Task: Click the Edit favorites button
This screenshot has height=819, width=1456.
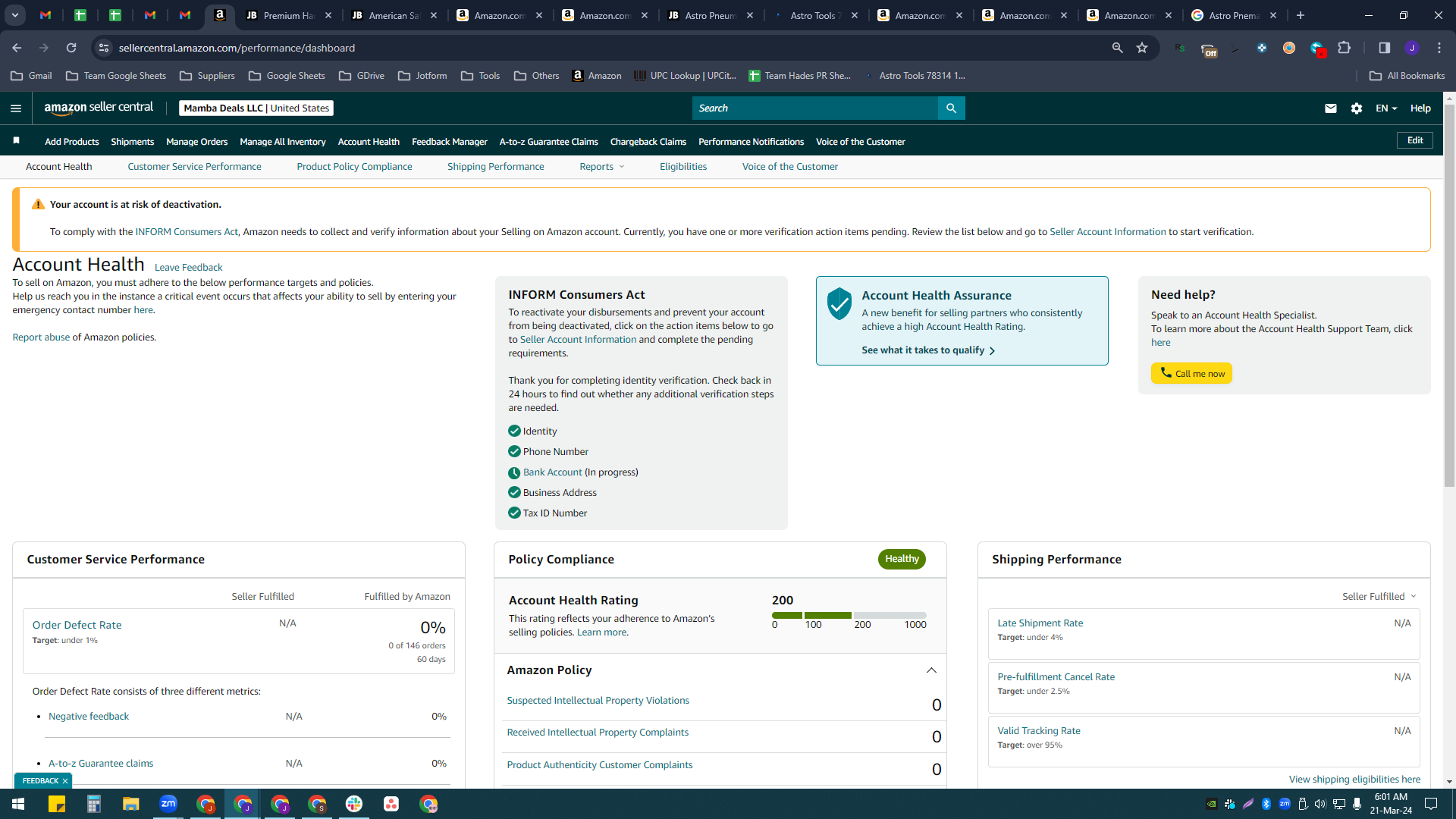Action: [1414, 140]
